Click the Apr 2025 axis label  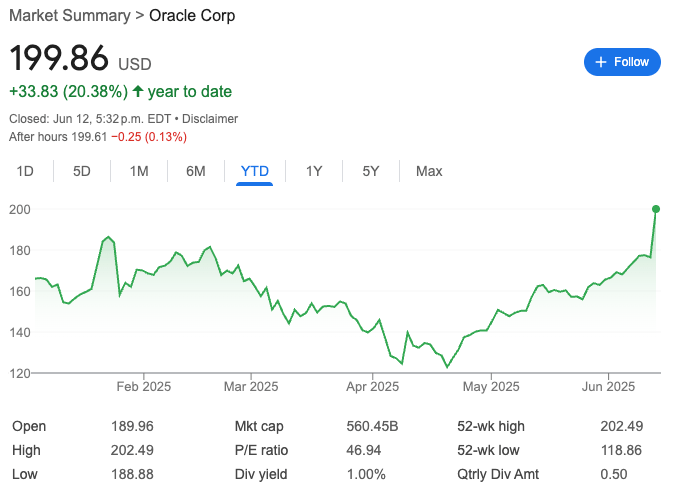pyautogui.click(x=373, y=387)
